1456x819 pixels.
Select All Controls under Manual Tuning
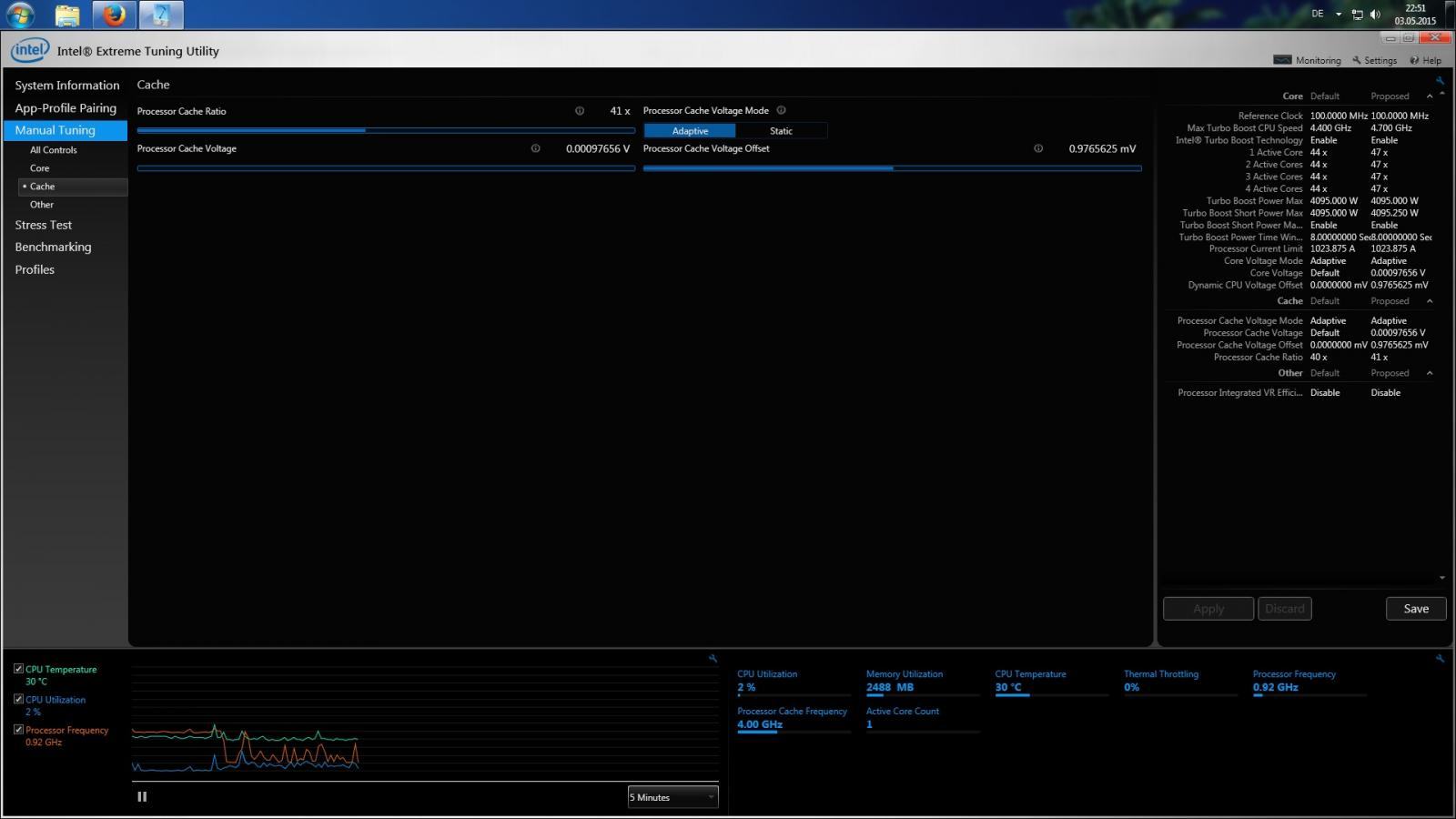pos(54,150)
